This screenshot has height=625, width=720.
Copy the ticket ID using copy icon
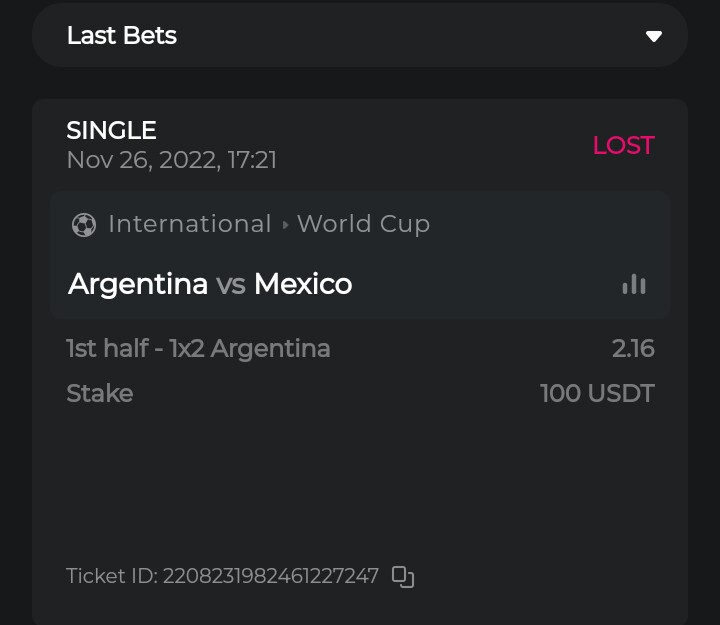click(x=403, y=576)
